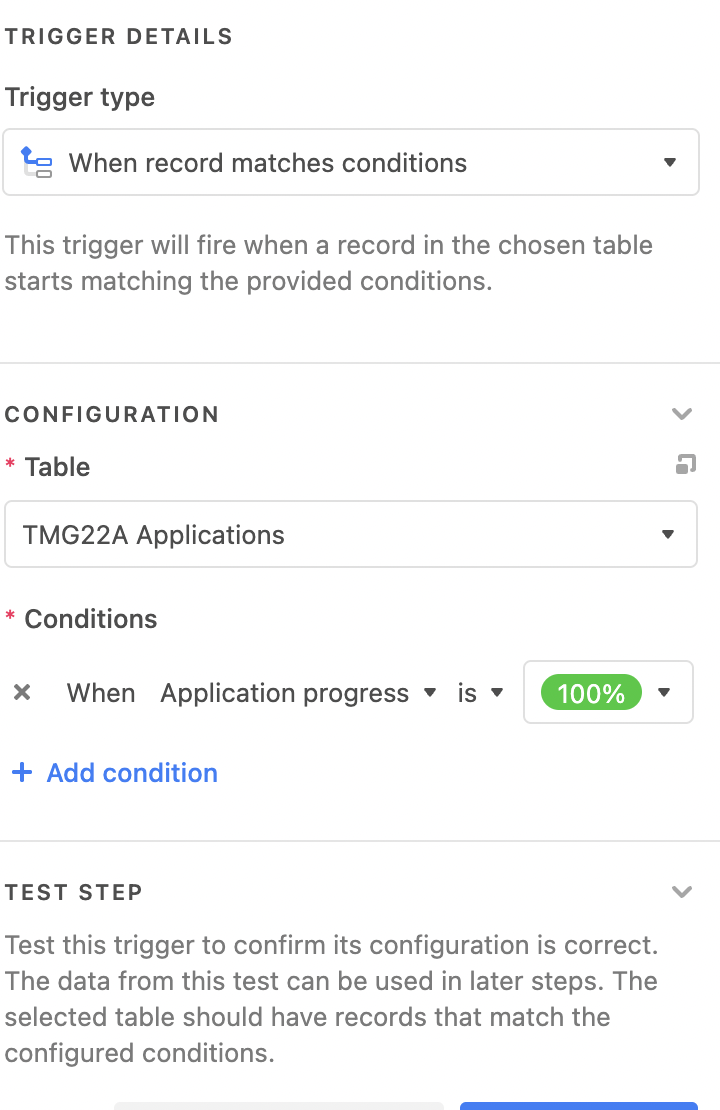Click the arrow on the Table dropdown
The image size is (720, 1110).
pyautogui.click(x=668, y=534)
